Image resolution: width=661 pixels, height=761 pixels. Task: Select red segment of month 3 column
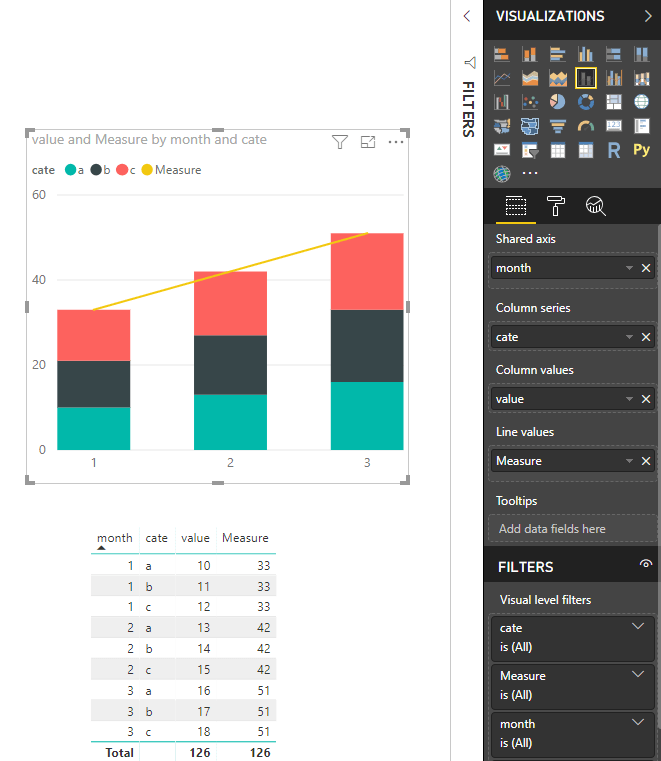[x=367, y=271]
